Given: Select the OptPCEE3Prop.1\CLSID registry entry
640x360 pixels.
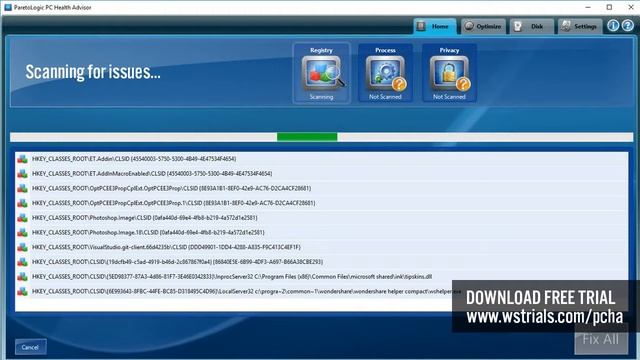Looking at the screenshot, I should tap(321, 203).
